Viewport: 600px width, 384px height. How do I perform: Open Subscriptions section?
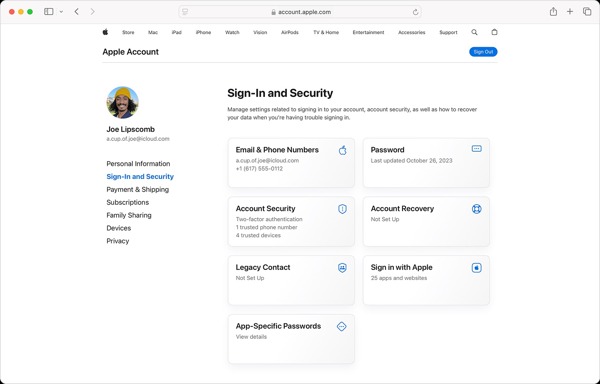pos(127,202)
